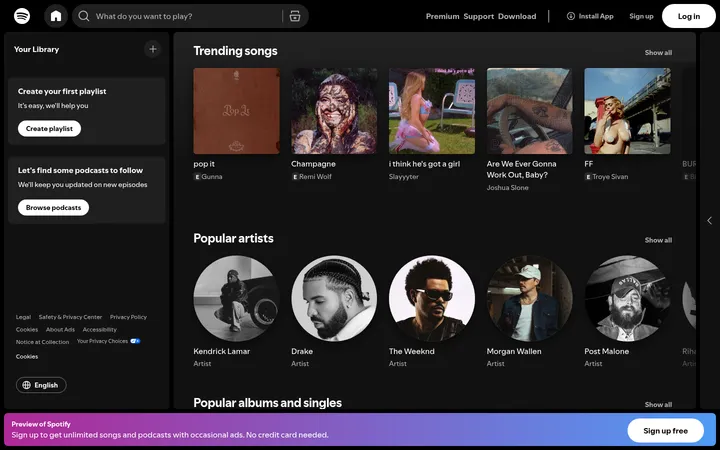Click the Troye Sivan artist name

point(610,177)
